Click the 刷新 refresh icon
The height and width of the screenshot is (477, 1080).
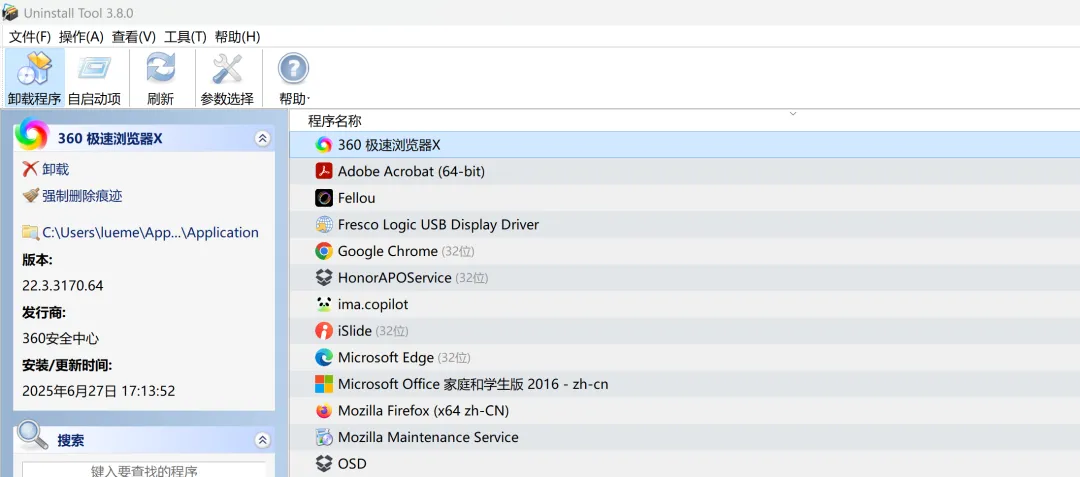(160, 69)
